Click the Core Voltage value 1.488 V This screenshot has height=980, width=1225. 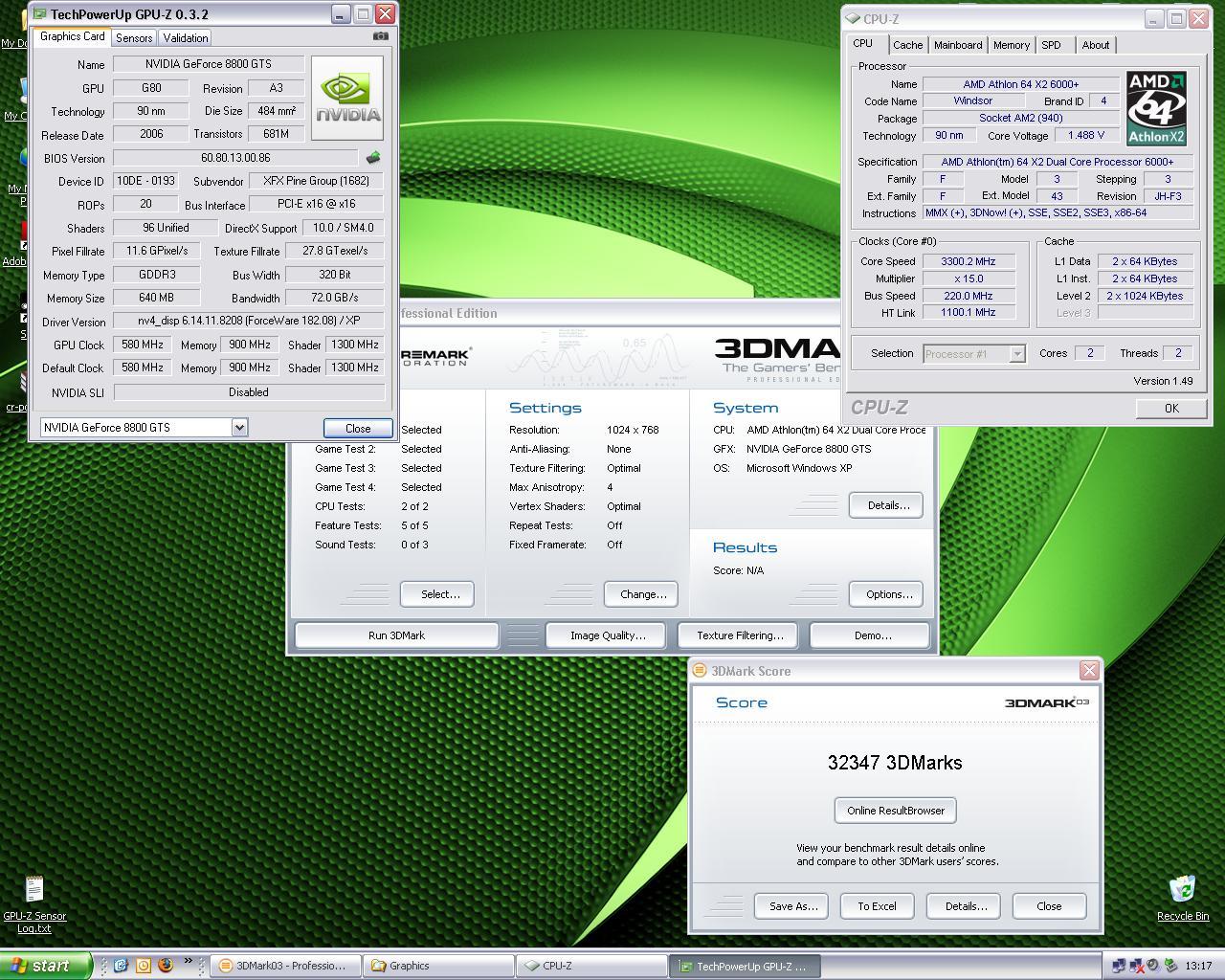click(x=1085, y=136)
